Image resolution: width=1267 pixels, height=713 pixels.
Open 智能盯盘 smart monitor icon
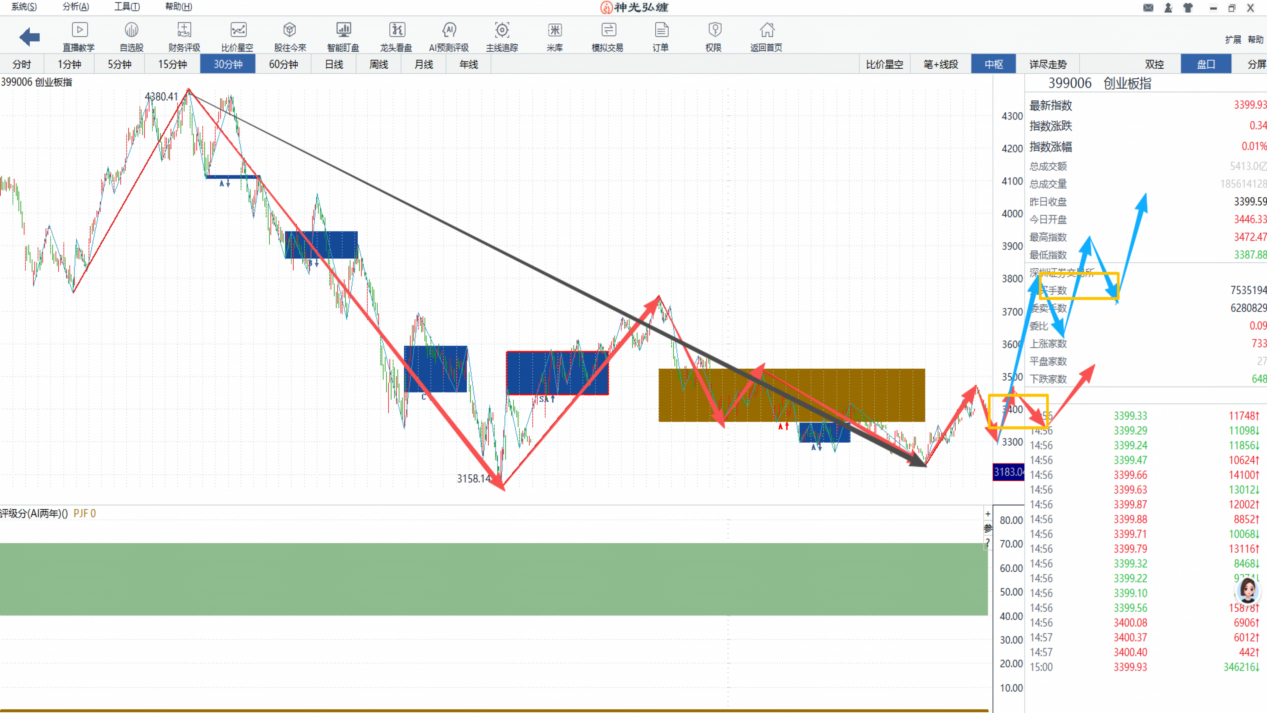coord(343,37)
